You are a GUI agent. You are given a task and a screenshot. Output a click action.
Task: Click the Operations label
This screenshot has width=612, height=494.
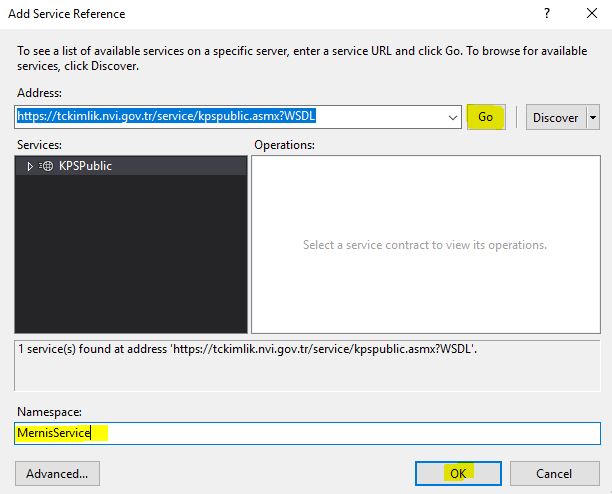tap(285, 145)
